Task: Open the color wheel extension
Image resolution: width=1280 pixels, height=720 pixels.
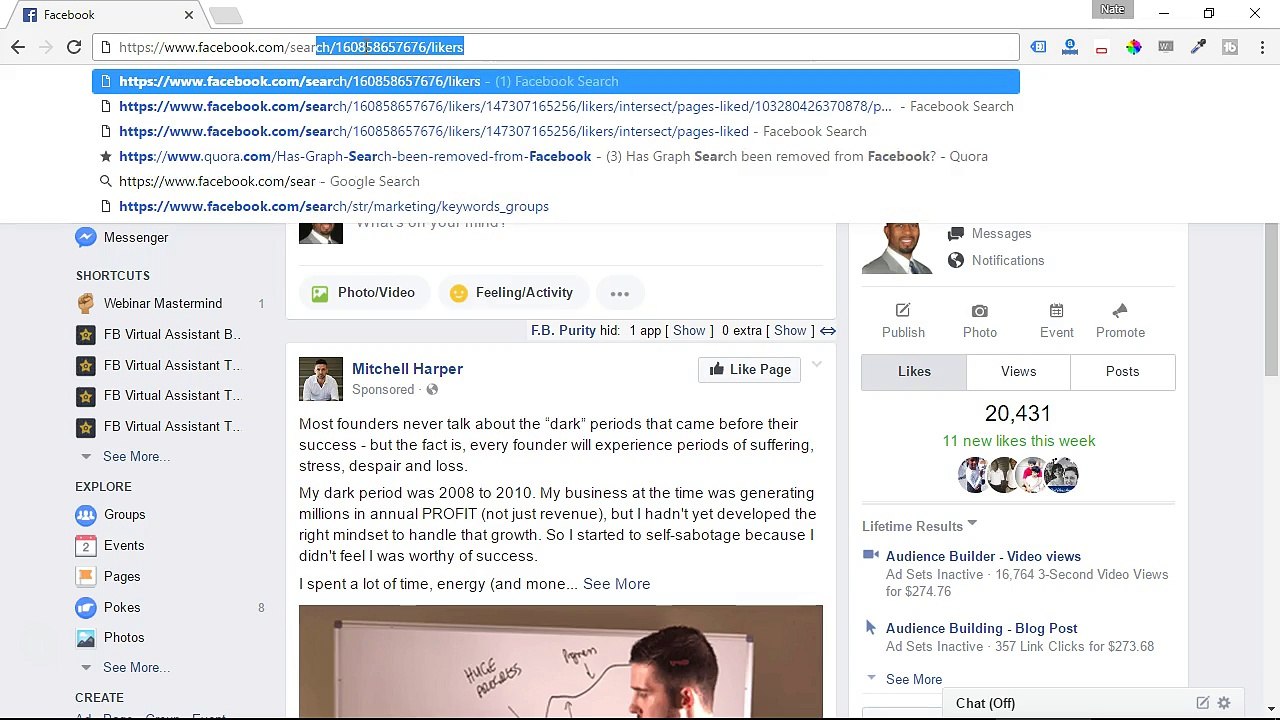Action: (1133, 47)
